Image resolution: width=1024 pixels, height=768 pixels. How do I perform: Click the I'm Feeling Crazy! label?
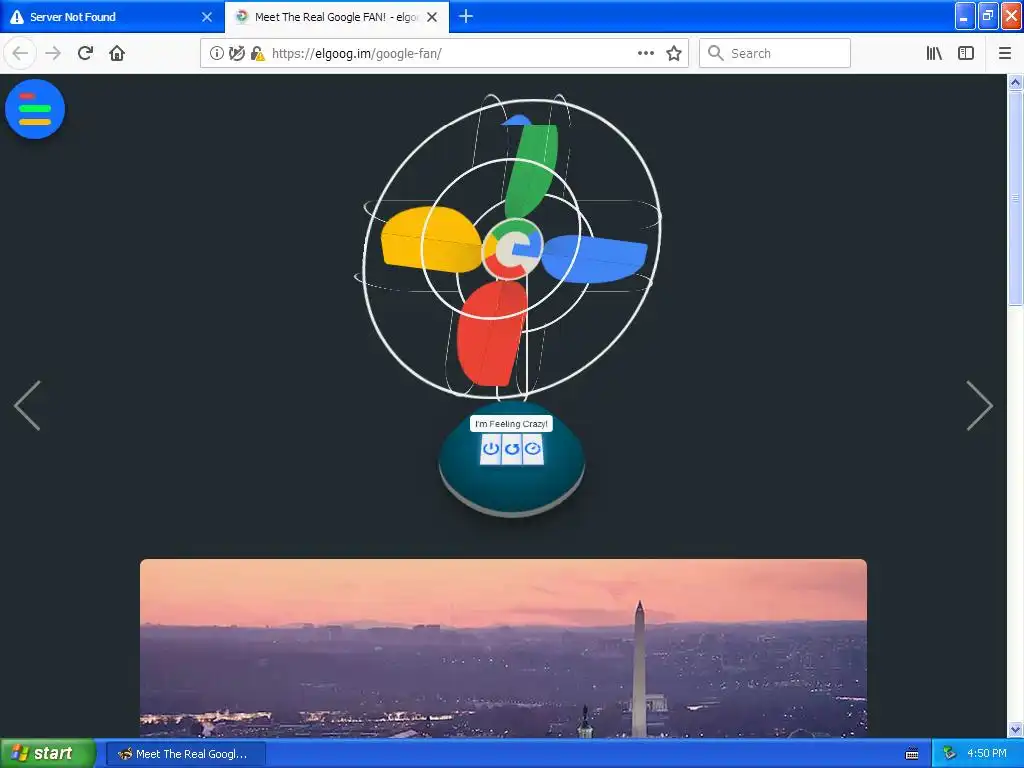point(511,424)
